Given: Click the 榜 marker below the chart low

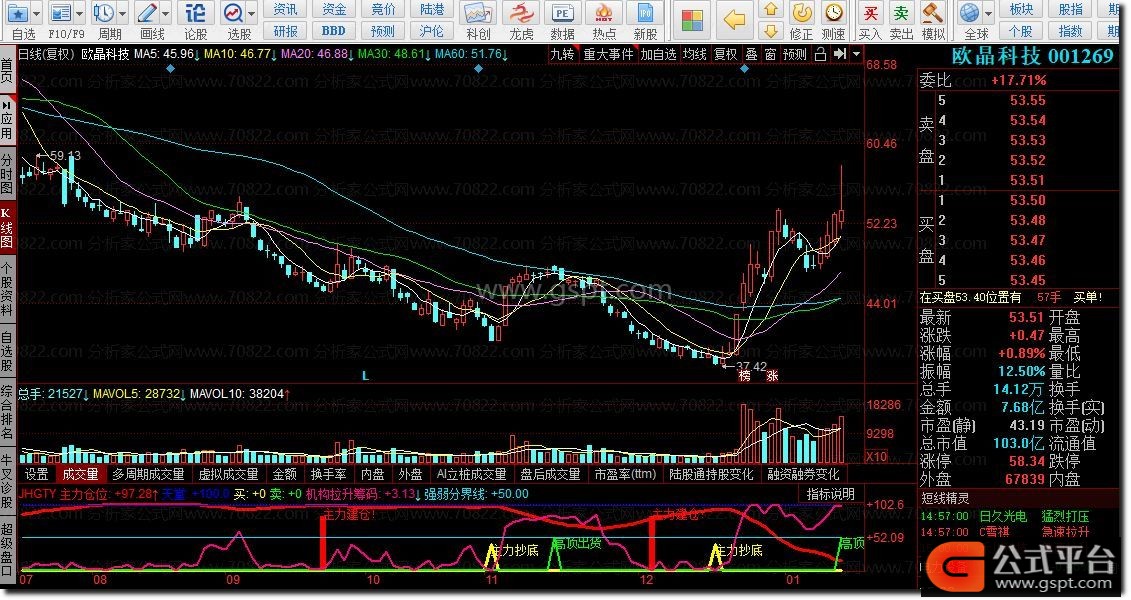Looking at the screenshot, I should click(744, 376).
